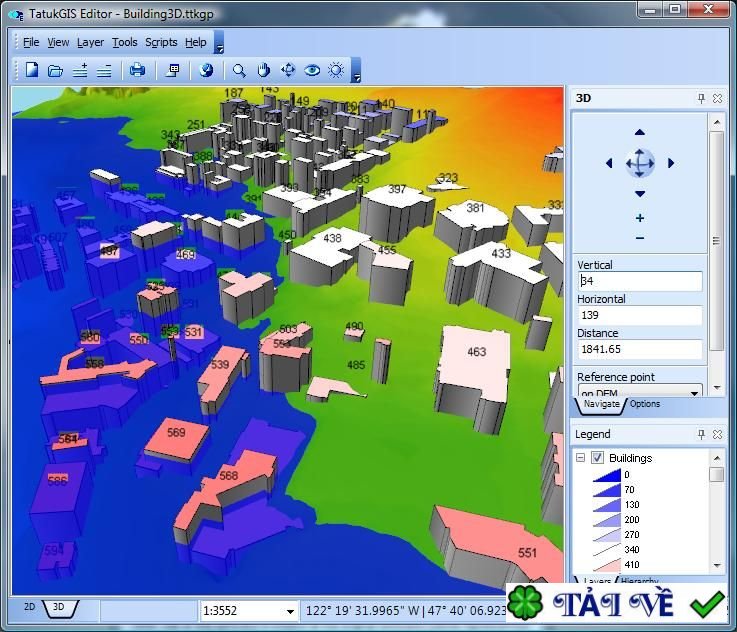Select the hand Drag tool
737x632 pixels.
[264, 70]
